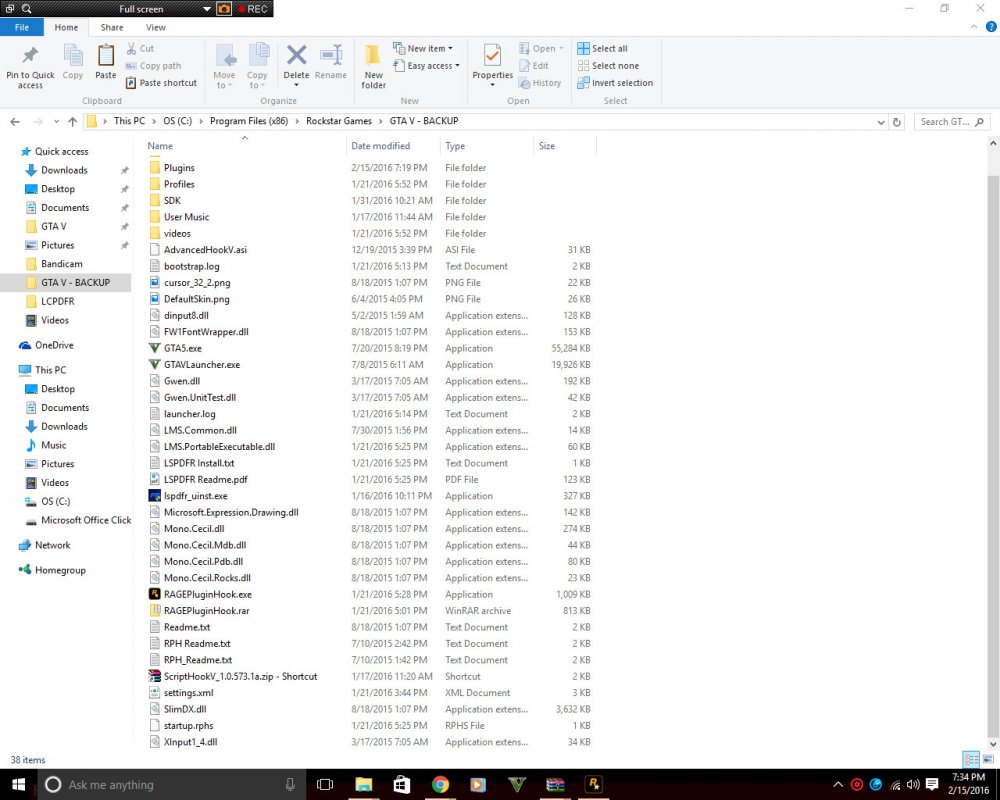Select Network in navigation pane

(x=52, y=545)
